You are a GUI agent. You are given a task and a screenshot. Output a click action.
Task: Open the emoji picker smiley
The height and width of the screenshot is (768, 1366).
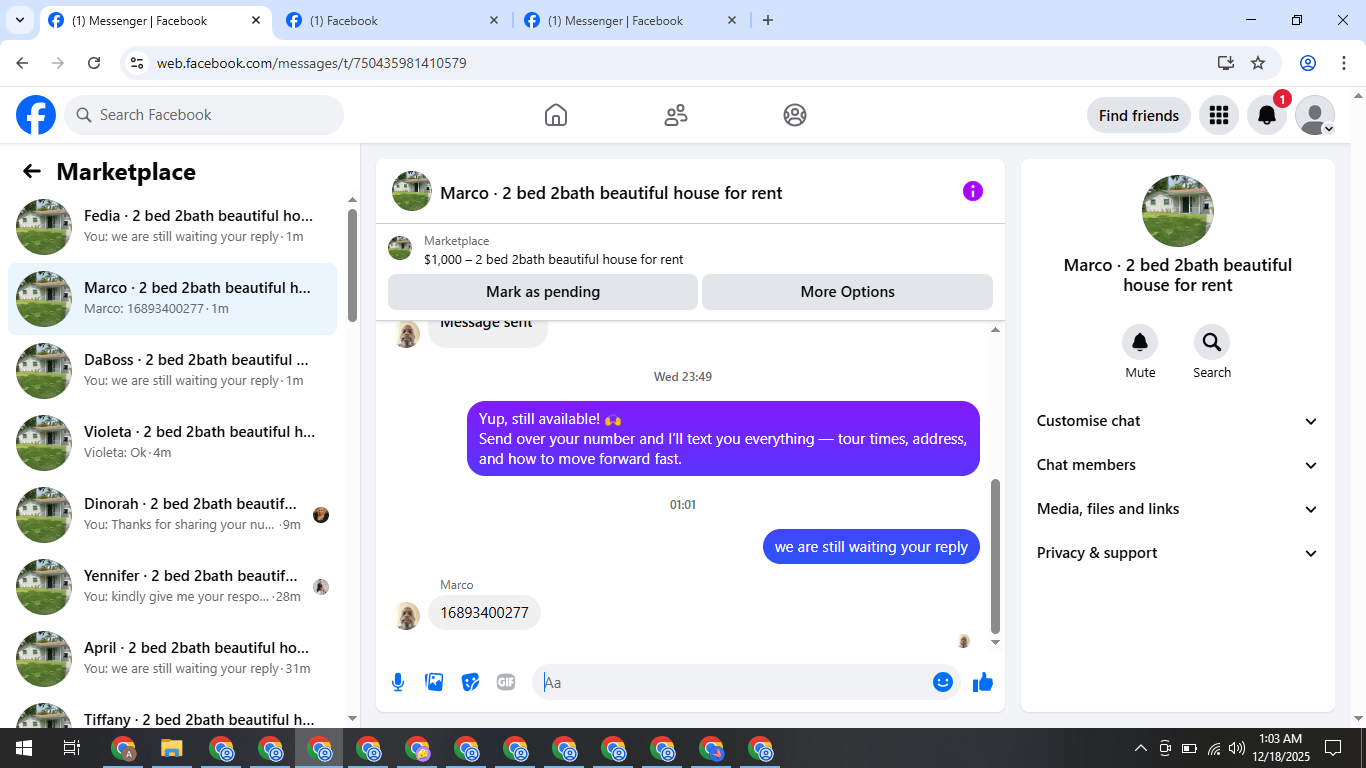pos(942,682)
